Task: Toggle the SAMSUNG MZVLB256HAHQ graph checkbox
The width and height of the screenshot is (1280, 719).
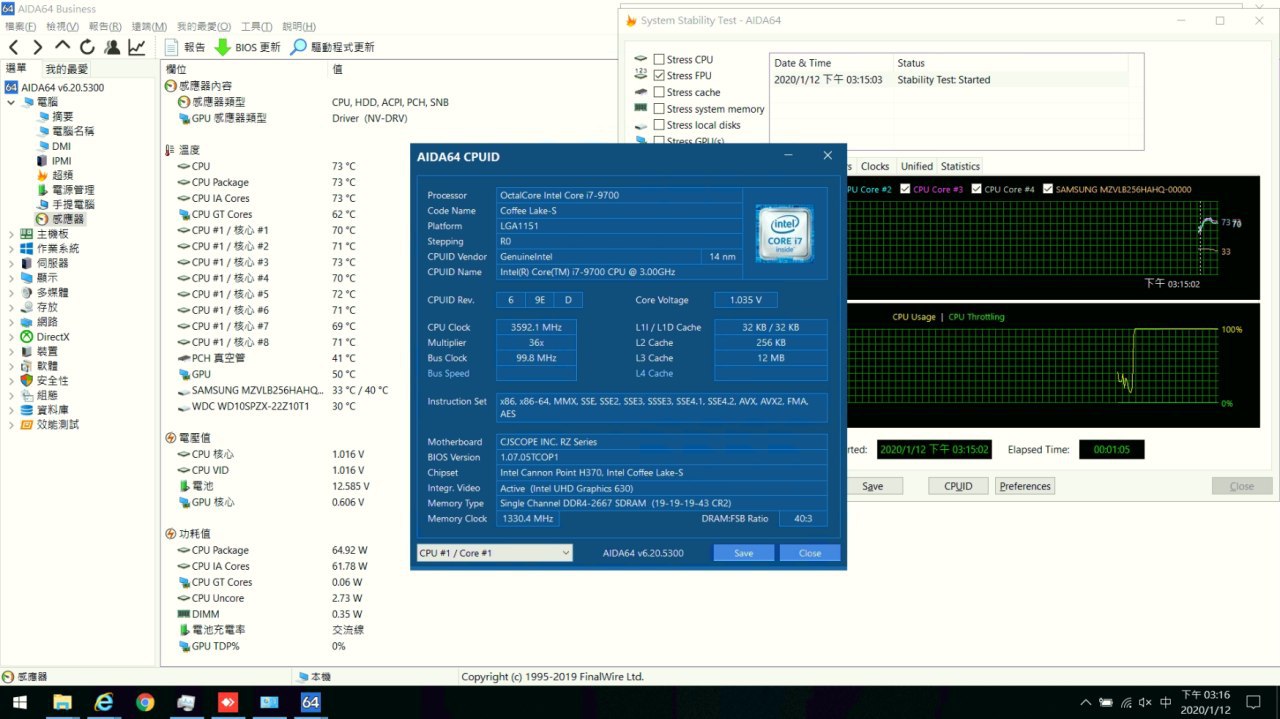Action: pos(1048,189)
